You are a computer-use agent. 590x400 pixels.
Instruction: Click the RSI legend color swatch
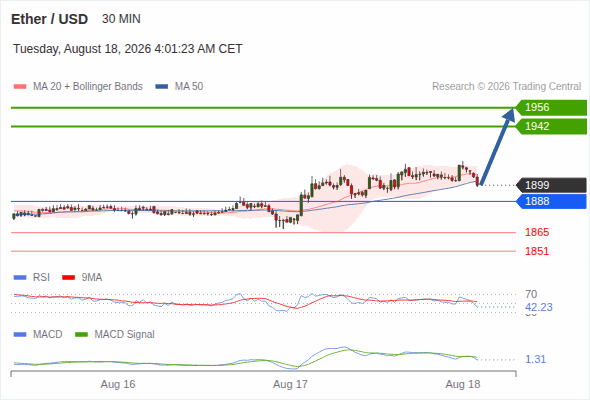(x=20, y=278)
